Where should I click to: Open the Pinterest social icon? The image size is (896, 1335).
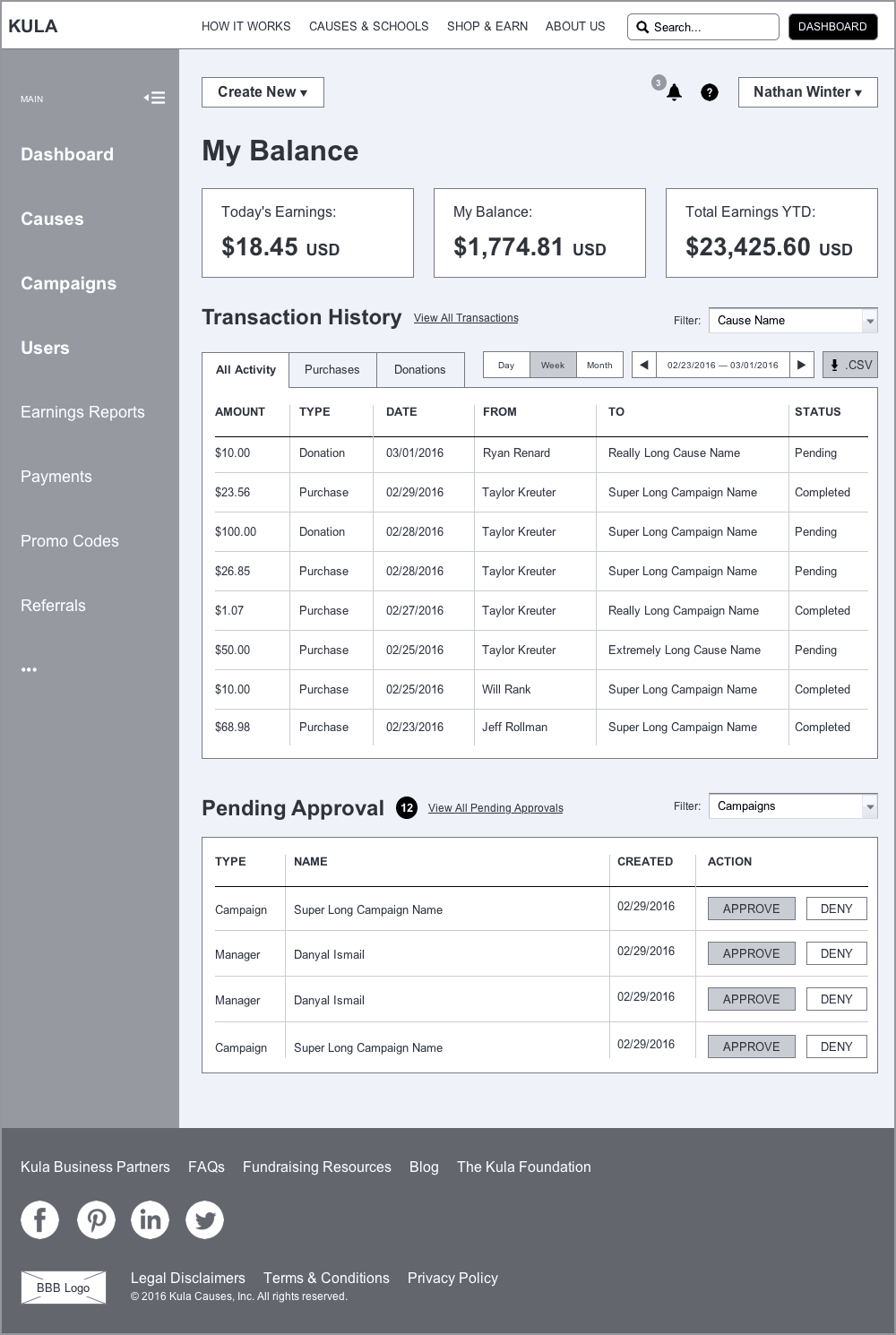click(x=96, y=1219)
